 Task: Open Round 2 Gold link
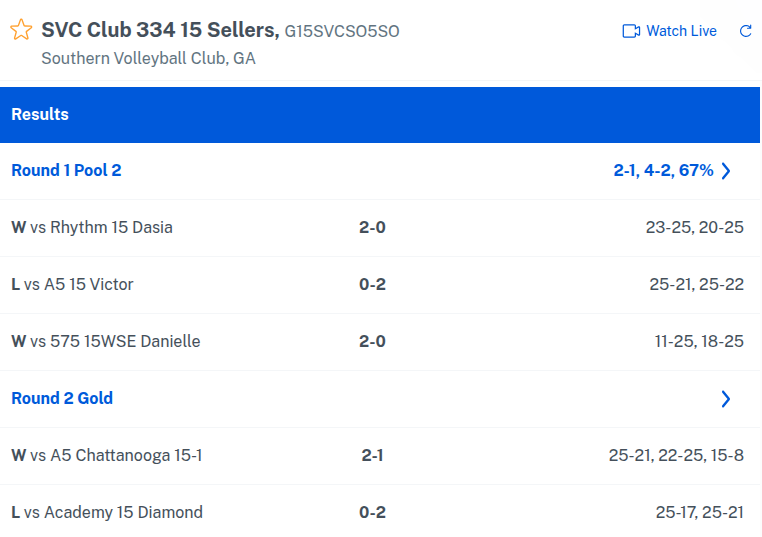tap(62, 398)
